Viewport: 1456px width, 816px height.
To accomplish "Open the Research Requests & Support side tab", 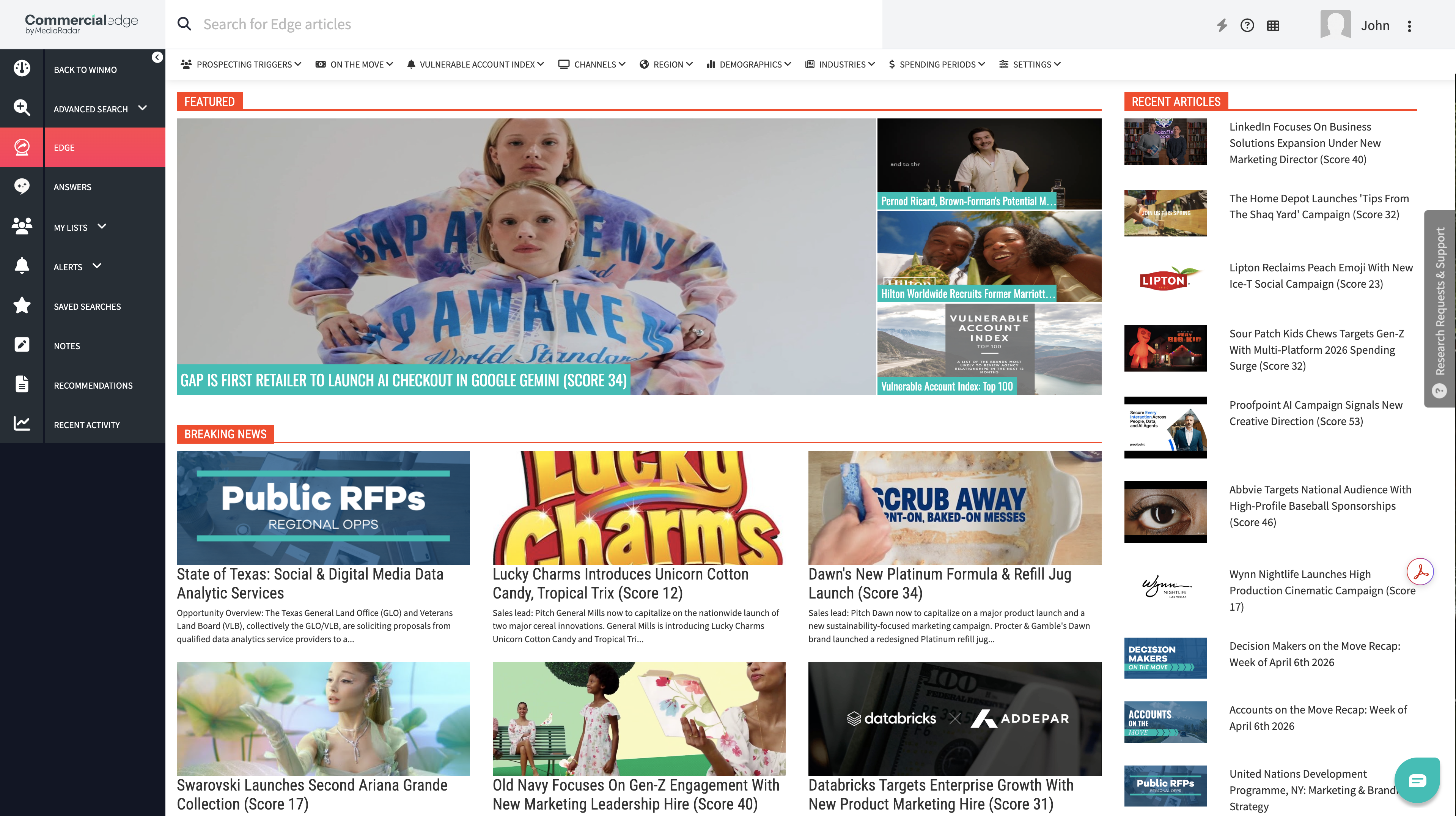I will pyautogui.click(x=1440, y=309).
